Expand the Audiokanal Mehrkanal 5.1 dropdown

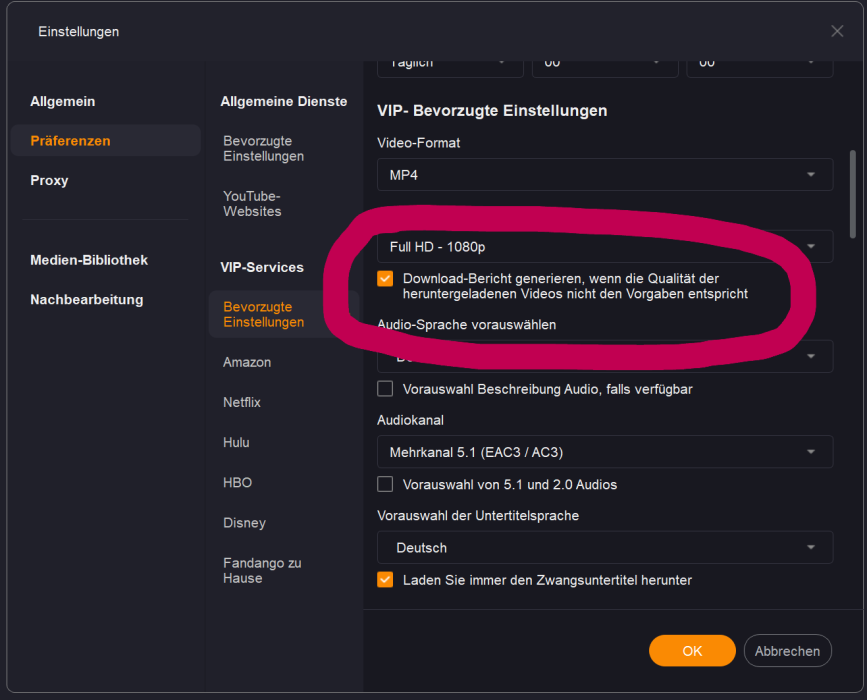[x=604, y=453]
